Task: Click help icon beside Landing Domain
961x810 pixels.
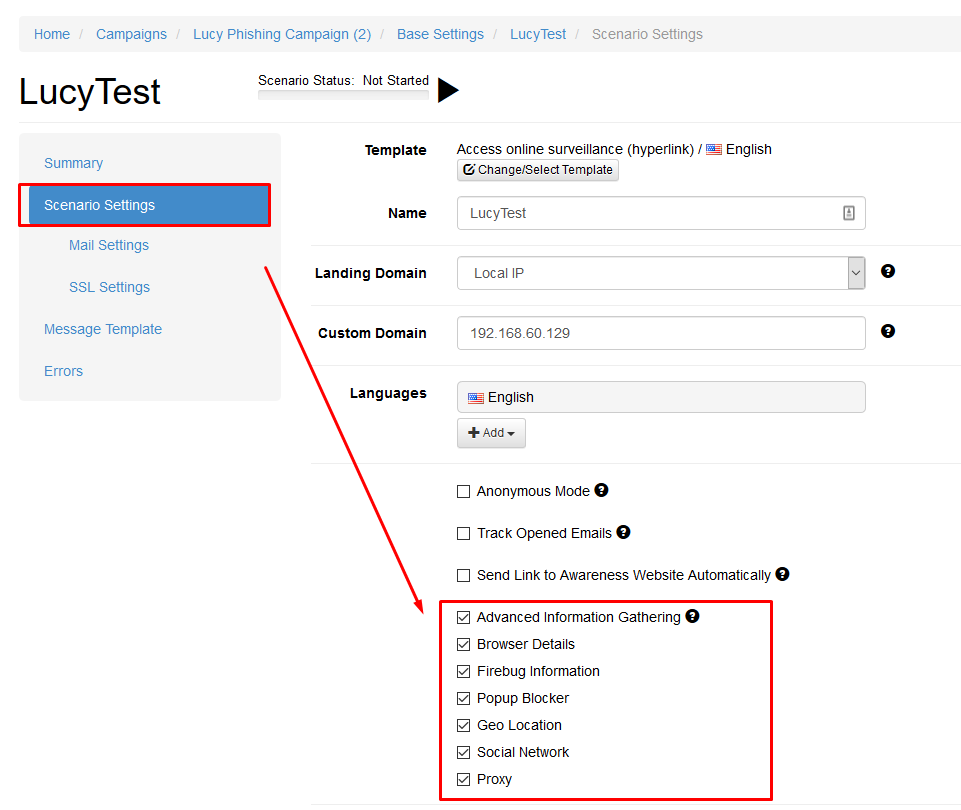Action: tap(887, 271)
